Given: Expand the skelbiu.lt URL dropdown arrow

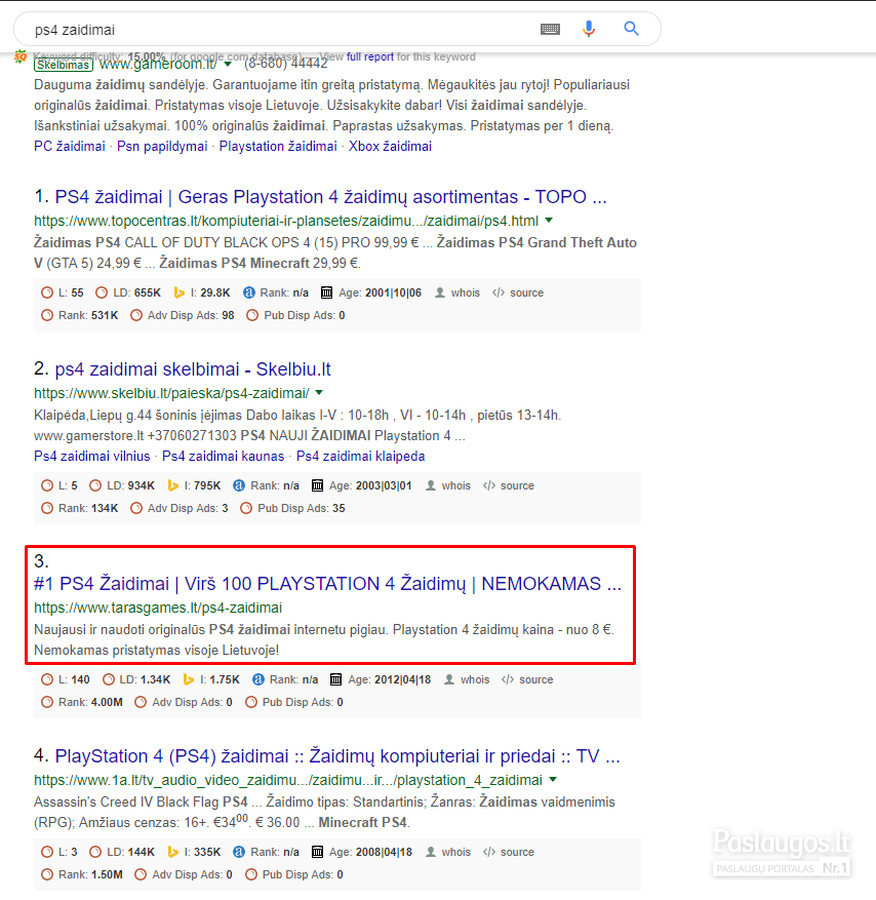Looking at the screenshot, I should click(x=319, y=393).
